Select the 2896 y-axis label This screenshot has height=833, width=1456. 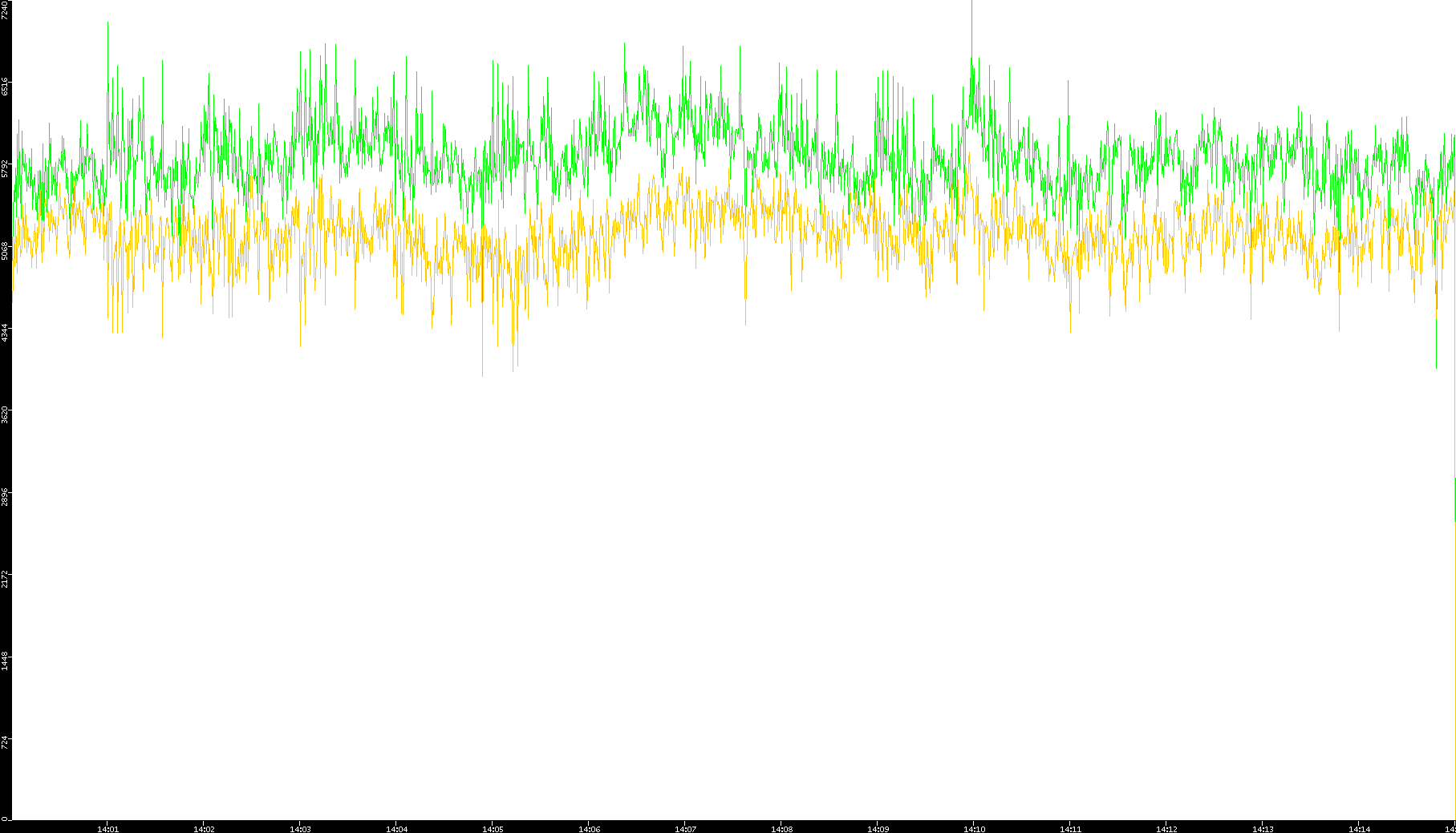tap(5, 497)
